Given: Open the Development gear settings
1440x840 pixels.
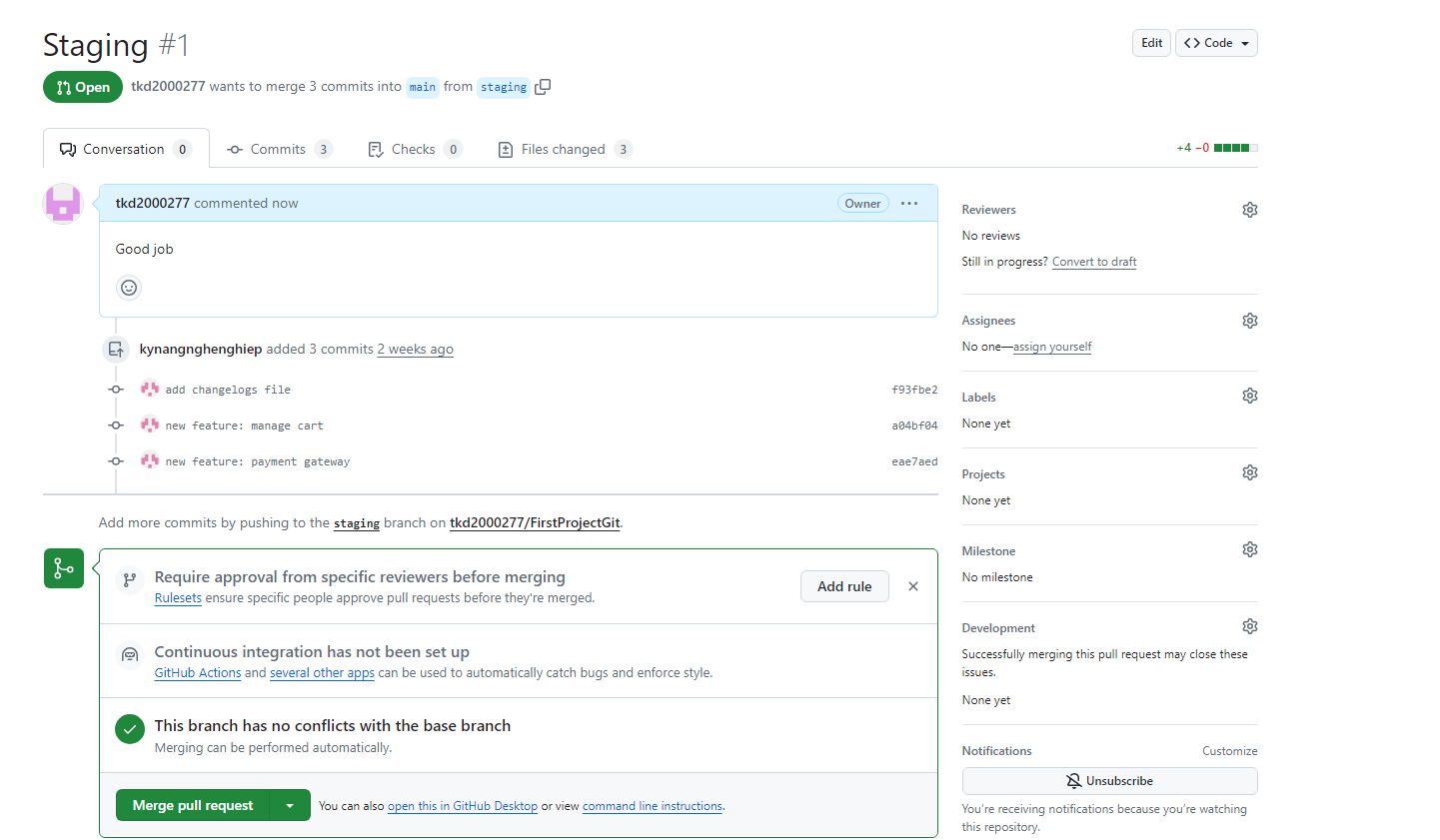Looking at the screenshot, I should (1249, 627).
